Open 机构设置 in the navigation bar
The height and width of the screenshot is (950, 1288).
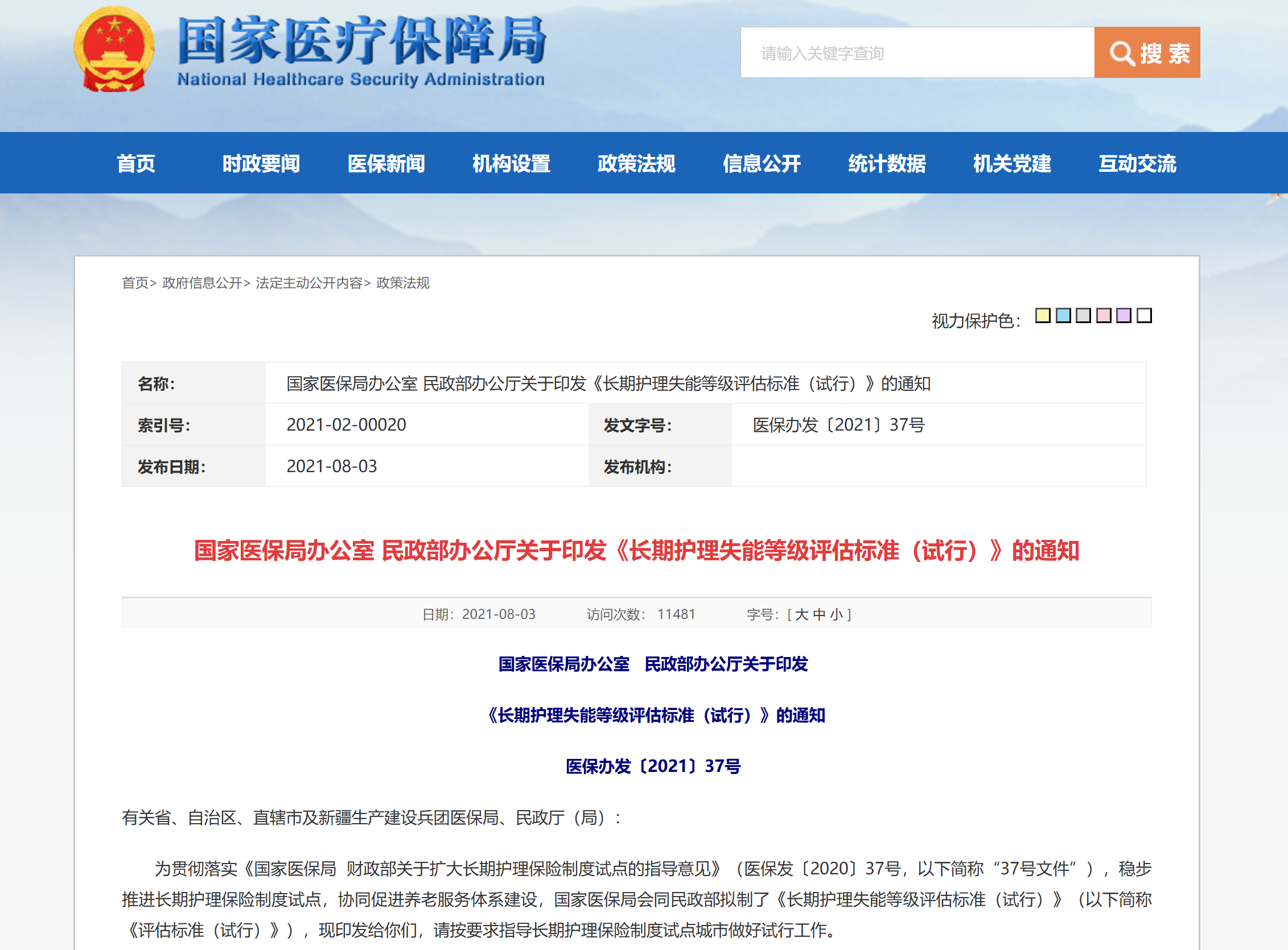512,163
